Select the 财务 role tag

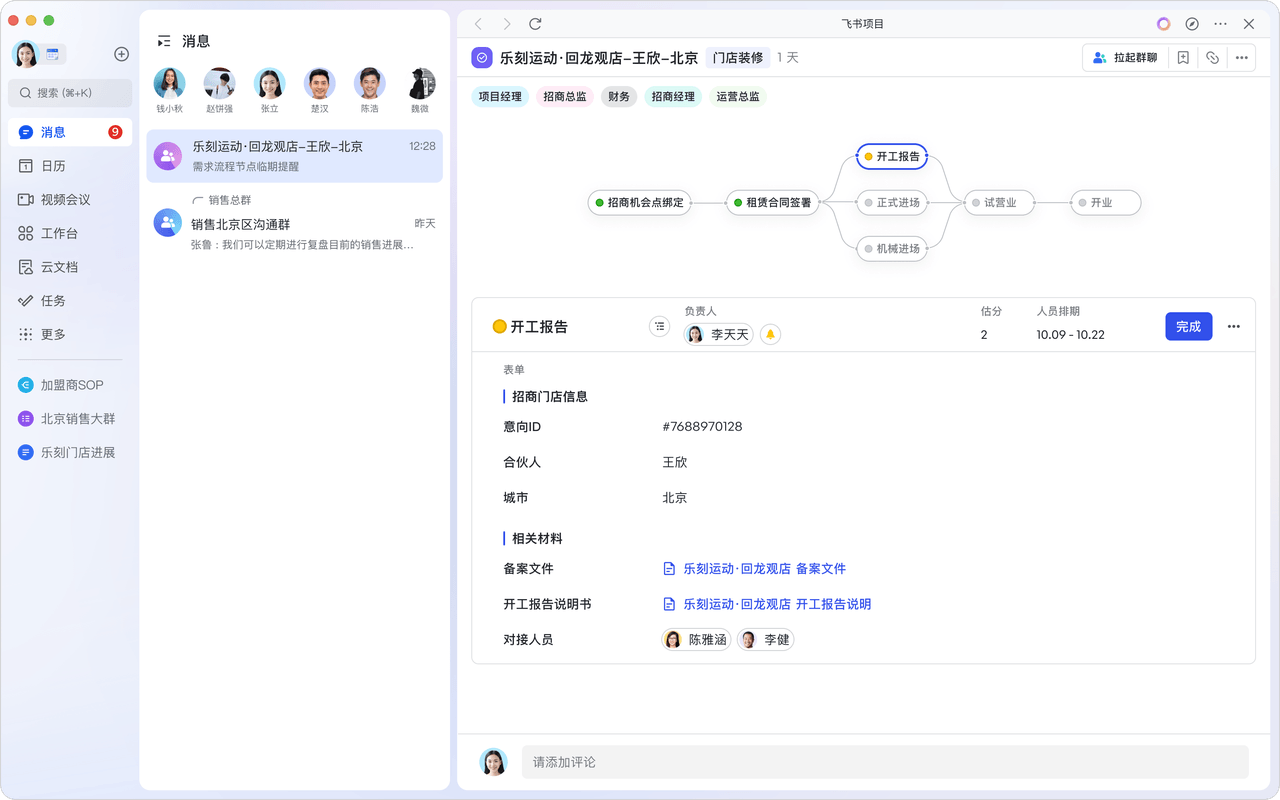pyautogui.click(x=619, y=97)
